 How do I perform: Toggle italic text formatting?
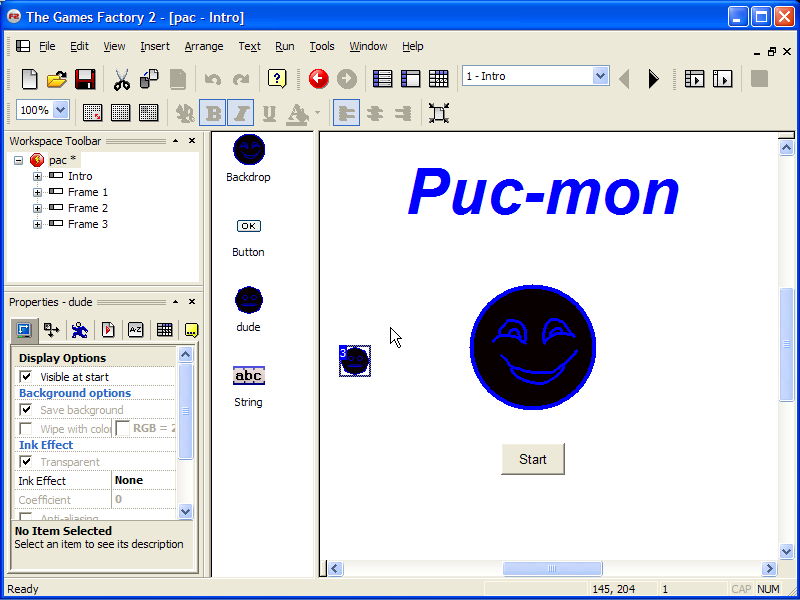tap(240, 113)
